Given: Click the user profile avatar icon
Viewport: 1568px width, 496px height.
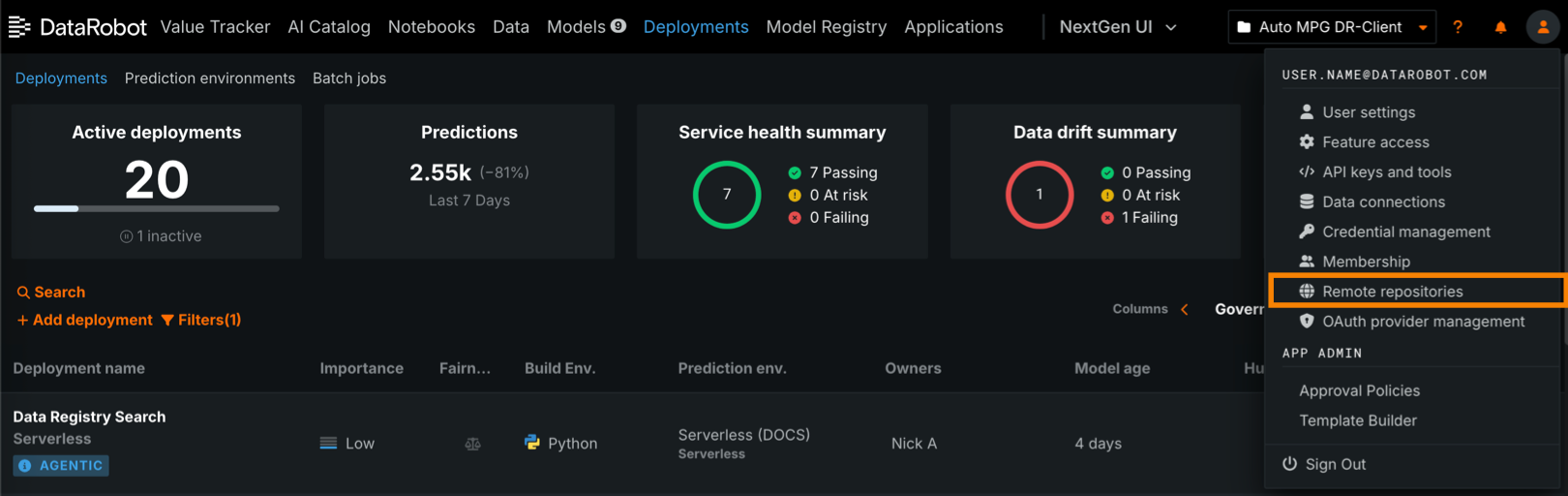Looking at the screenshot, I should (1543, 27).
